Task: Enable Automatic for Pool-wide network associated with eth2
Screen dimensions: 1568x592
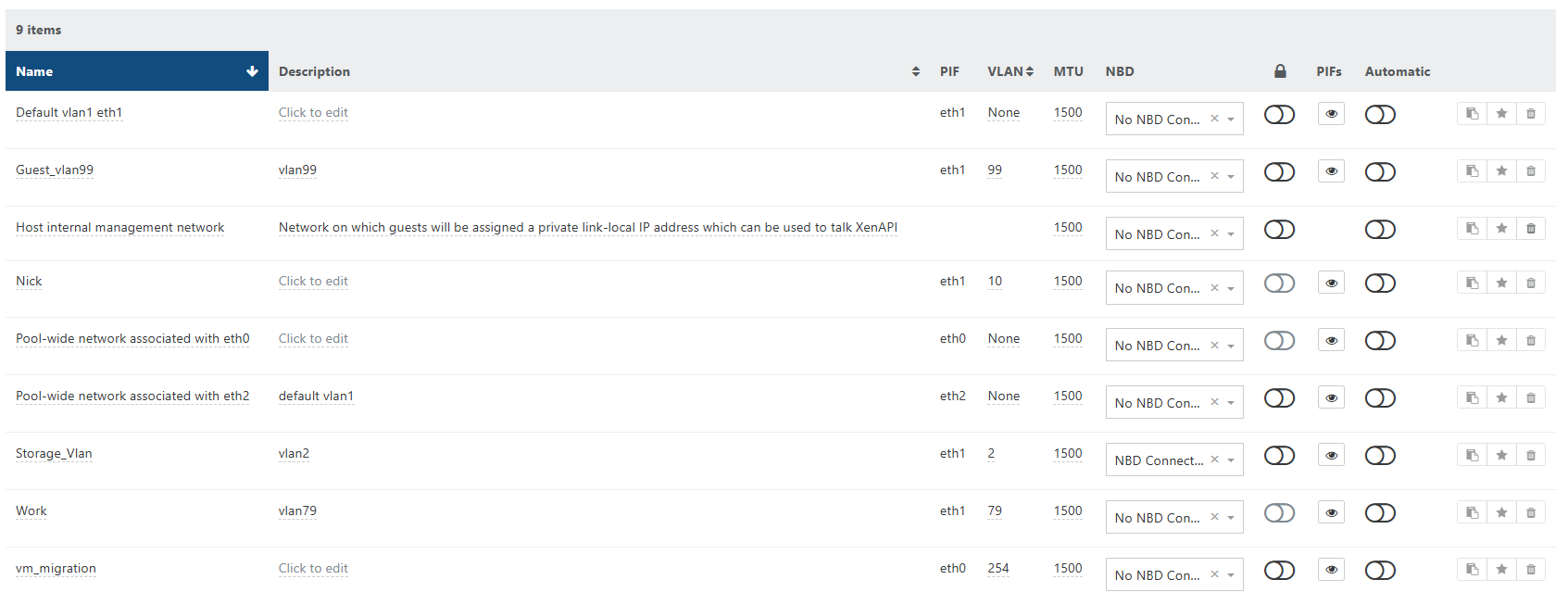Action: click(1379, 398)
